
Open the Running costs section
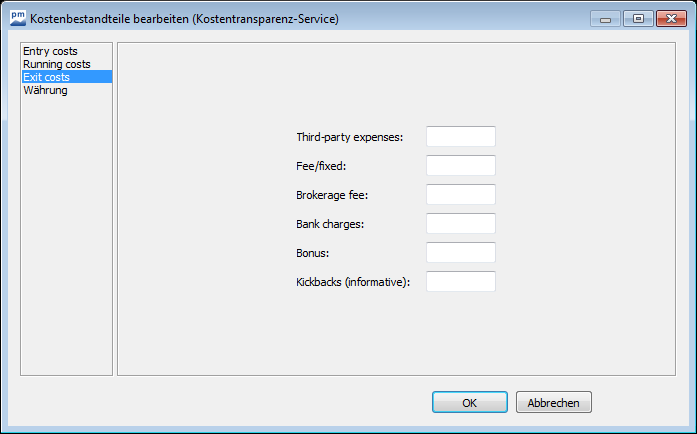pyautogui.click(x=56, y=64)
